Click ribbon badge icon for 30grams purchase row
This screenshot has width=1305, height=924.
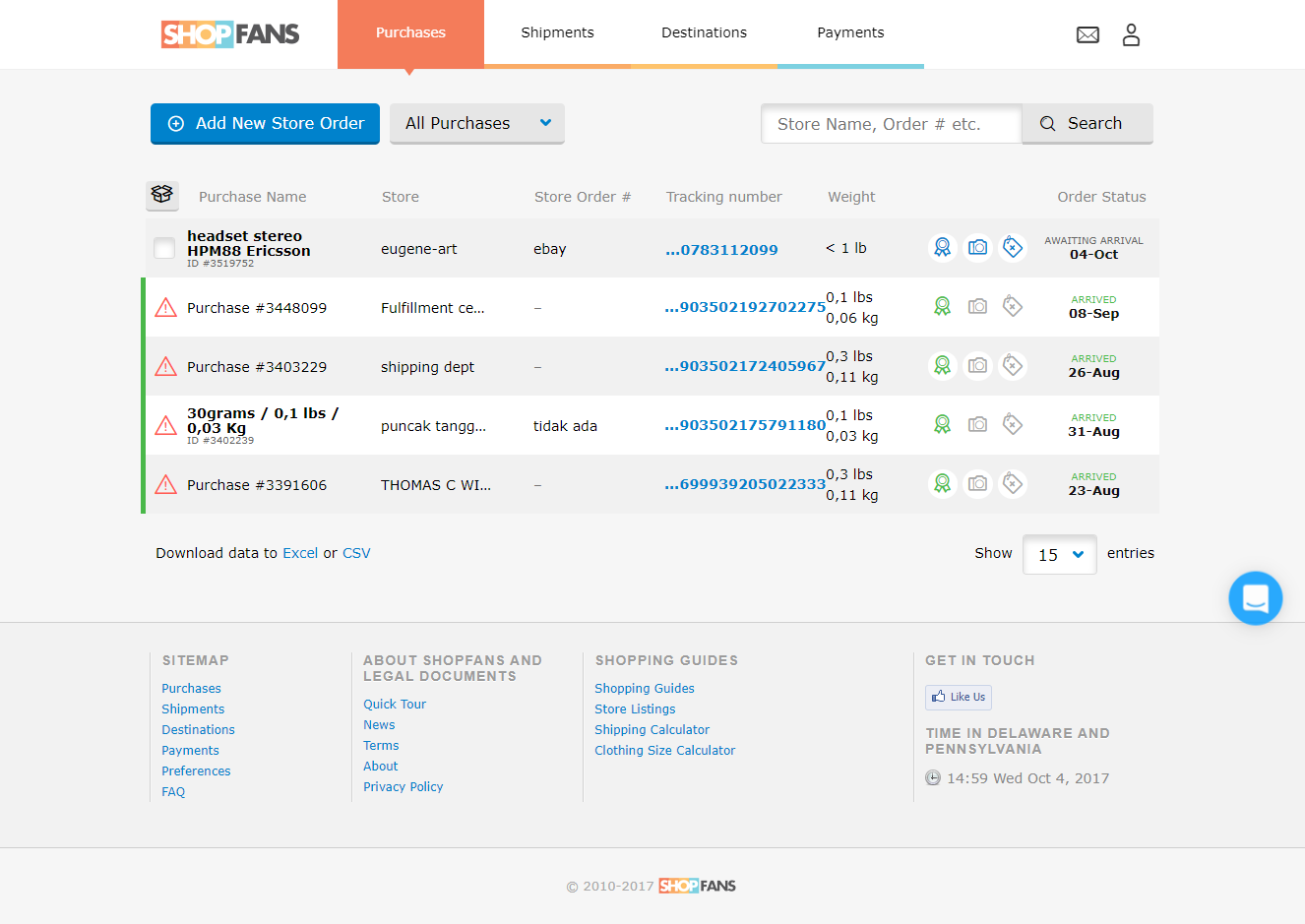[943, 424]
